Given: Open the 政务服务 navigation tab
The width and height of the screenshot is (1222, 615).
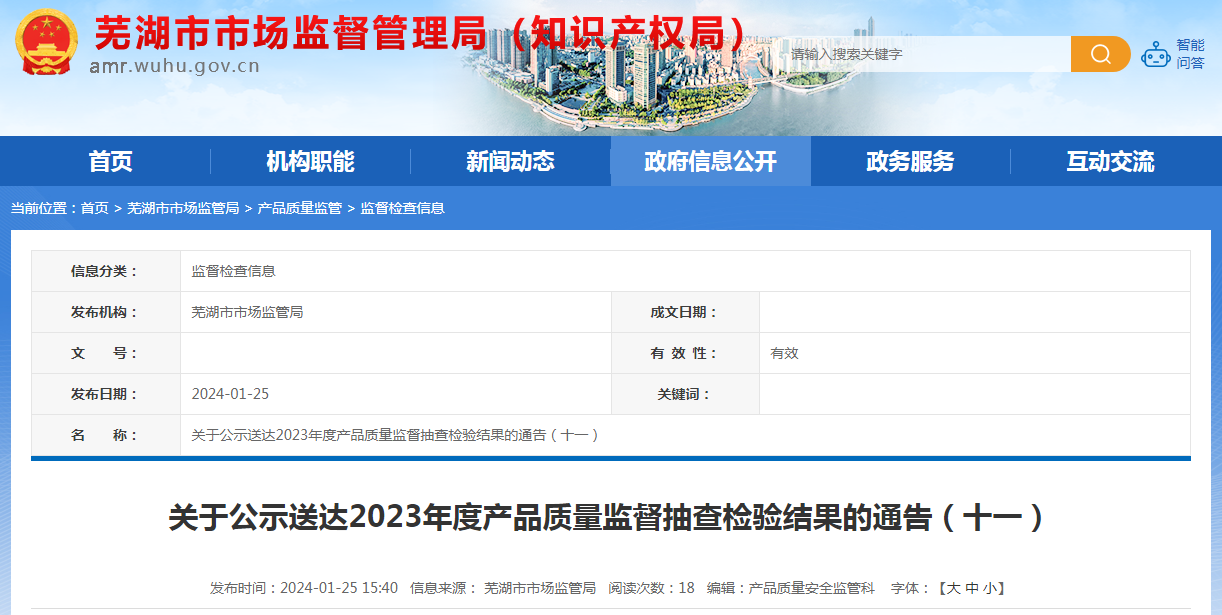Looking at the screenshot, I should point(910,161).
